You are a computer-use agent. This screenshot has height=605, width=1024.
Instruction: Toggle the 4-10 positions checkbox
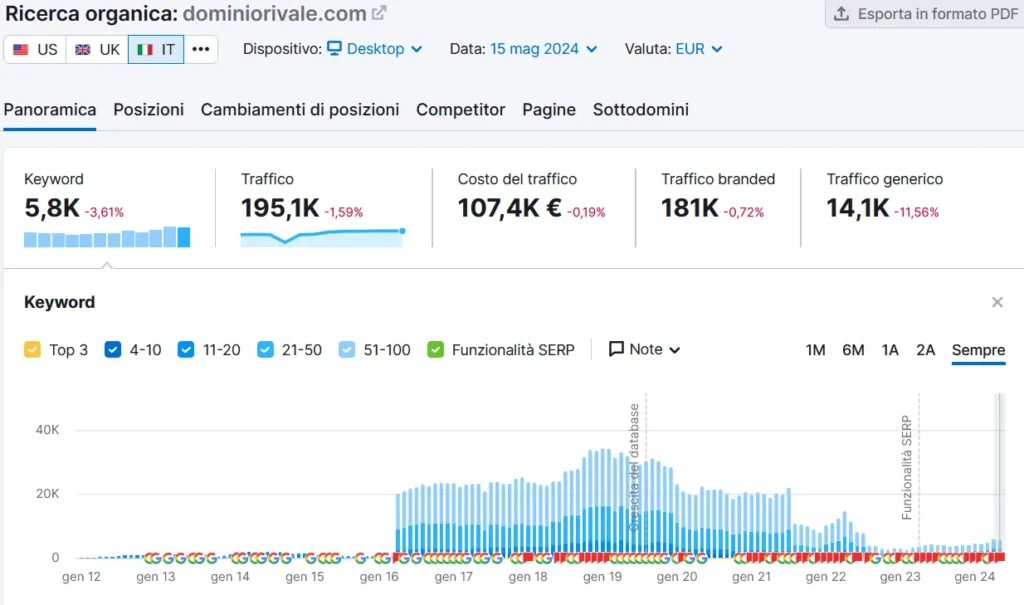[x=113, y=350]
